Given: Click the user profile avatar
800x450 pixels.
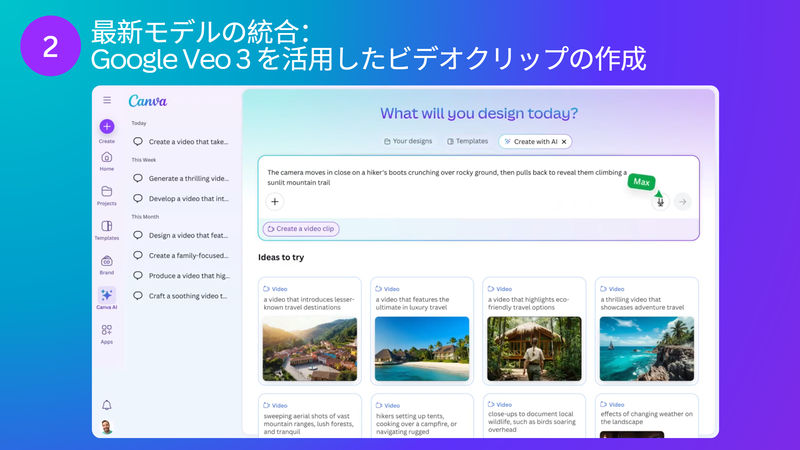Looking at the screenshot, I should (107, 427).
